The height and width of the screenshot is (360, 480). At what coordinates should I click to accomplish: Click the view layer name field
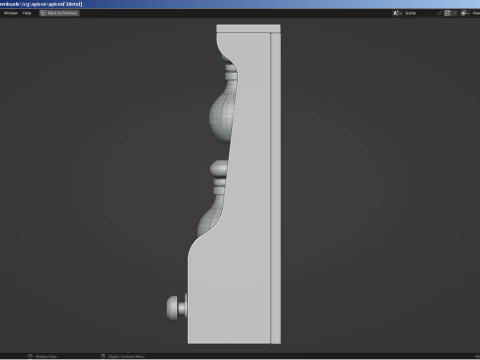tap(476, 13)
